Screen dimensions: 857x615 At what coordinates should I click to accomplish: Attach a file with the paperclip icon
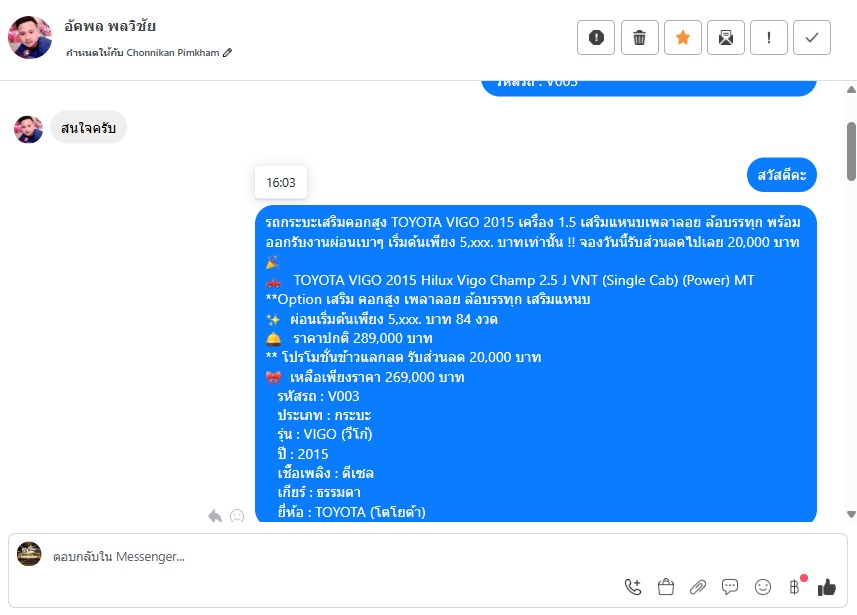tap(697, 587)
